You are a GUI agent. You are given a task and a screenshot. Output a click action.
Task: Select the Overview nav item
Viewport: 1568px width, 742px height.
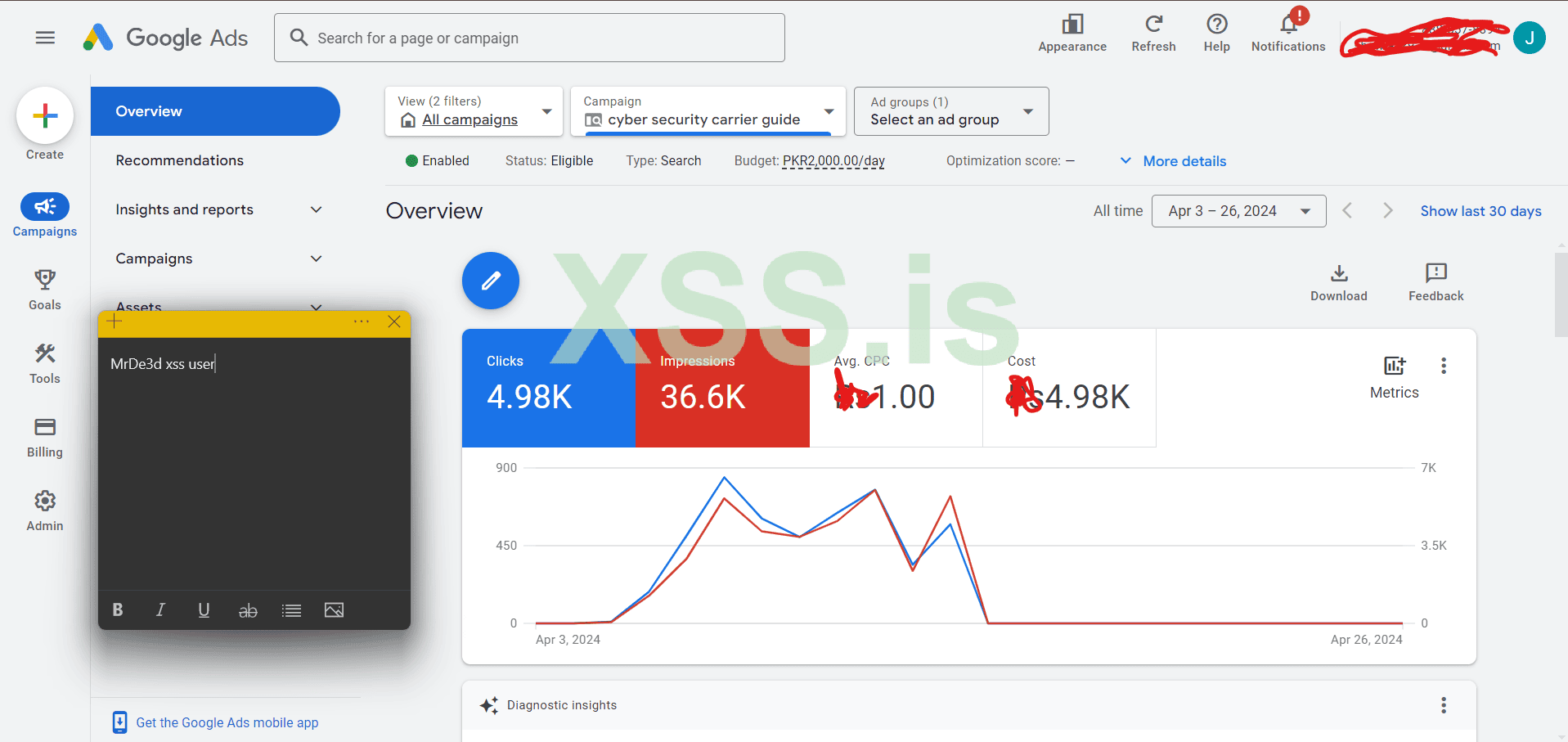pyautogui.click(x=215, y=111)
